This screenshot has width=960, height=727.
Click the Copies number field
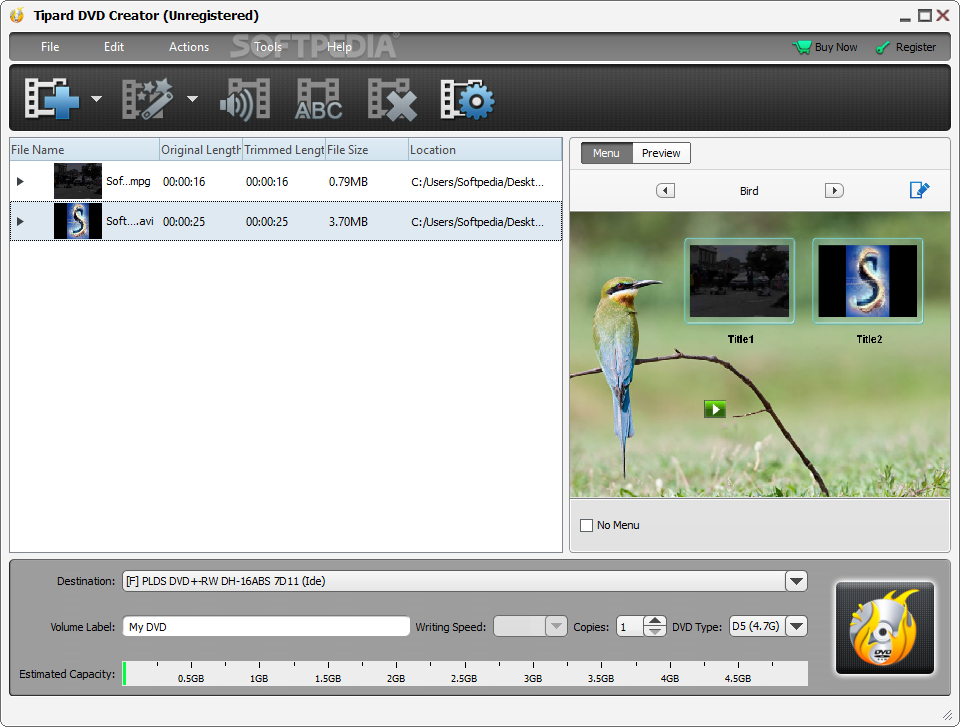(x=630, y=627)
